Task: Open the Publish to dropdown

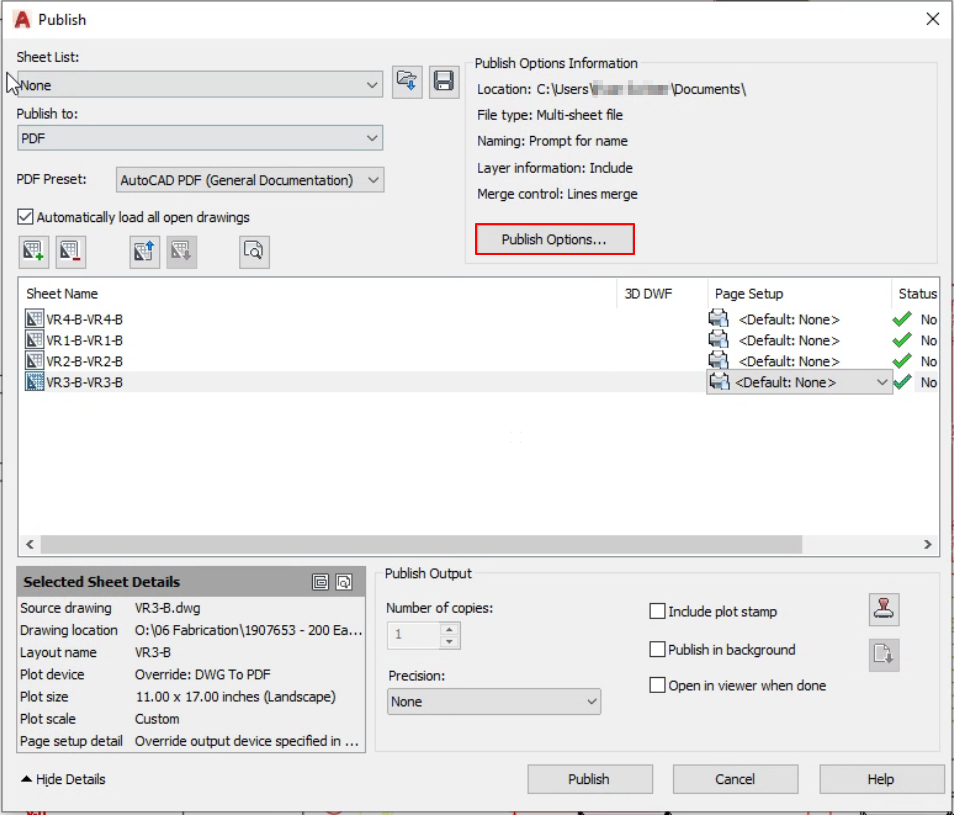Action: [x=200, y=138]
